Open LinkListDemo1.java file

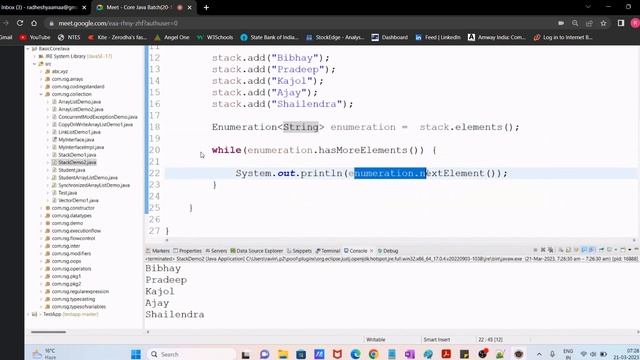click(x=79, y=132)
